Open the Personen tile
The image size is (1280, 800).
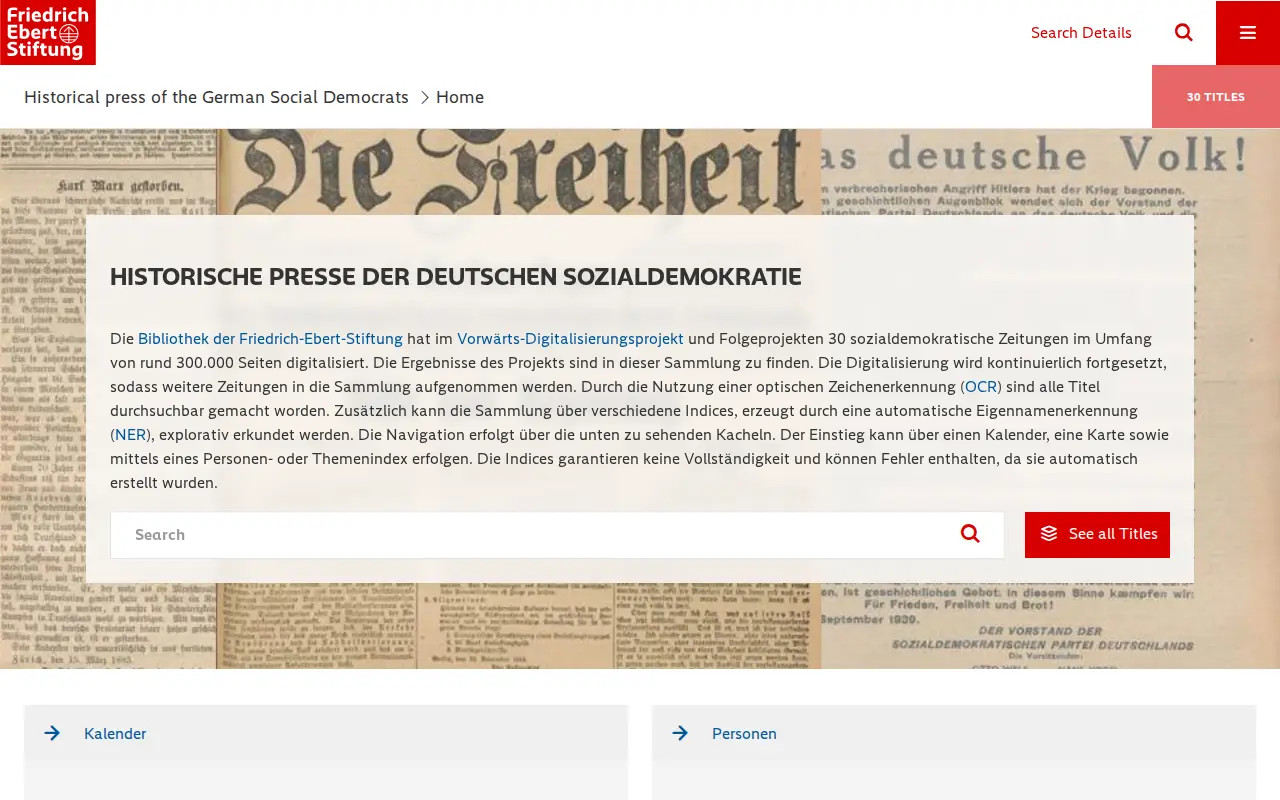coord(954,733)
